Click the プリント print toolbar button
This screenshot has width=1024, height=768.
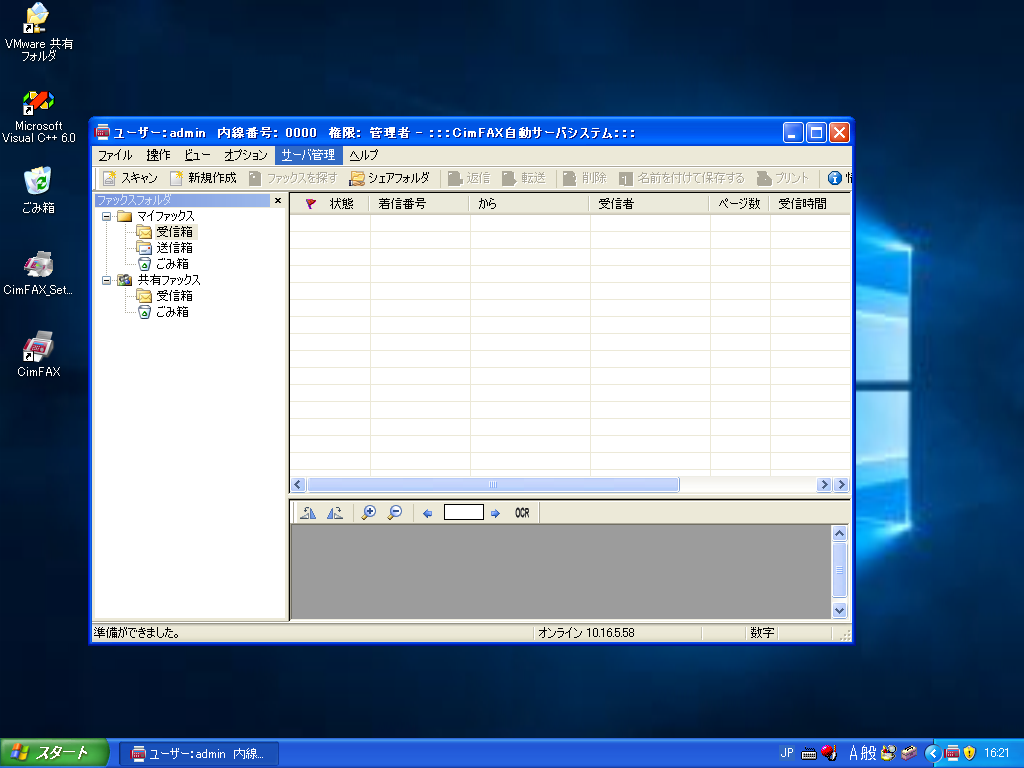[782, 178]
